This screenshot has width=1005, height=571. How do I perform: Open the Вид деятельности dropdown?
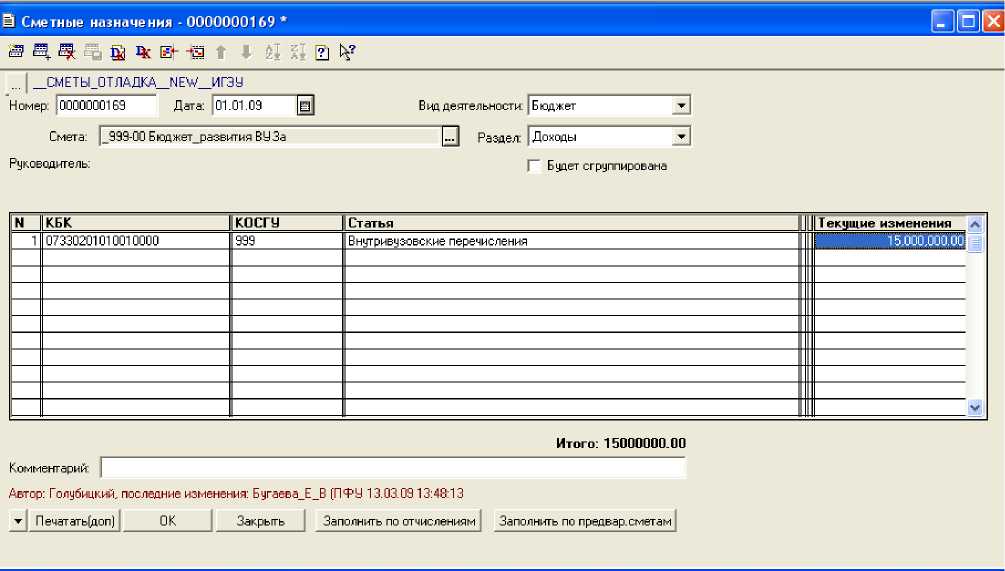pyautogui.click(x=681, y=106)
